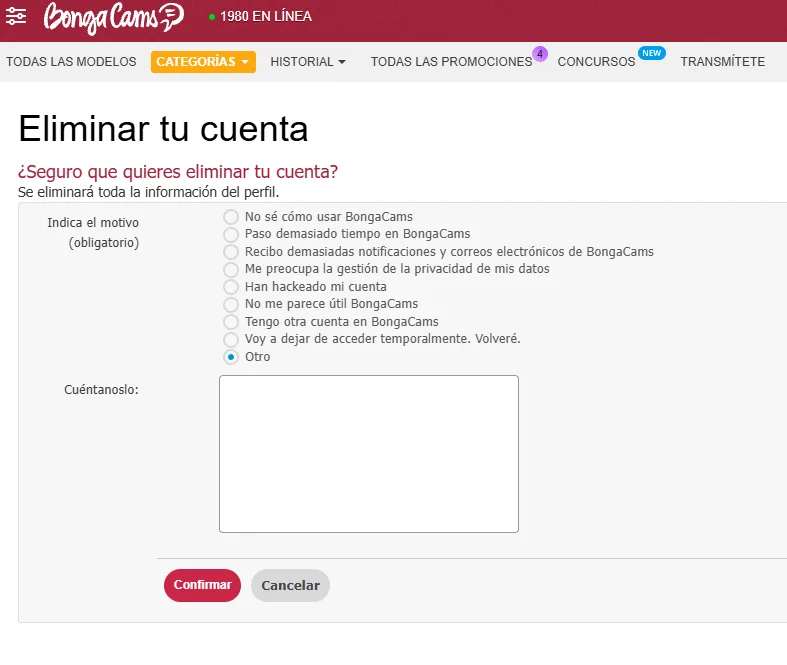787x665 pixels.
Task: Click the "Indica el motivo" label
Action: pos(93,222)
